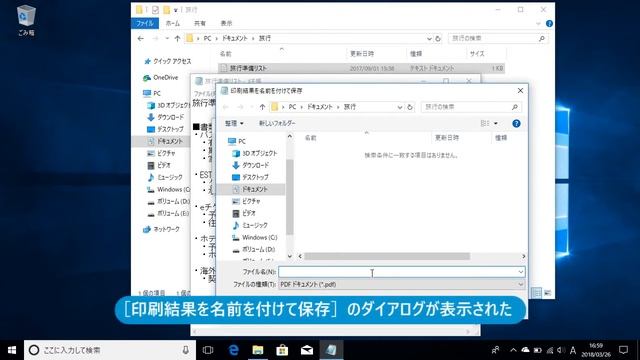Click the Notepad taskbar icon
This screenshot has height=360, width=640.
(x=331, y=350)
